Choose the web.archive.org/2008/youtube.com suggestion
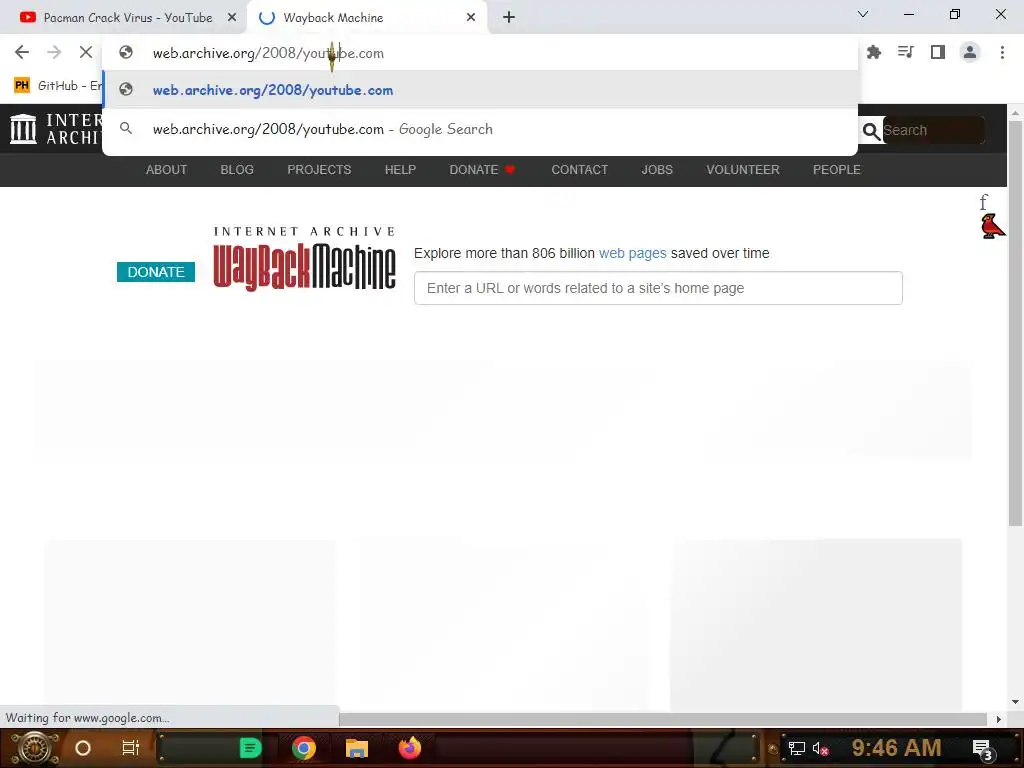1024x768 pixels. coord(480,90)
